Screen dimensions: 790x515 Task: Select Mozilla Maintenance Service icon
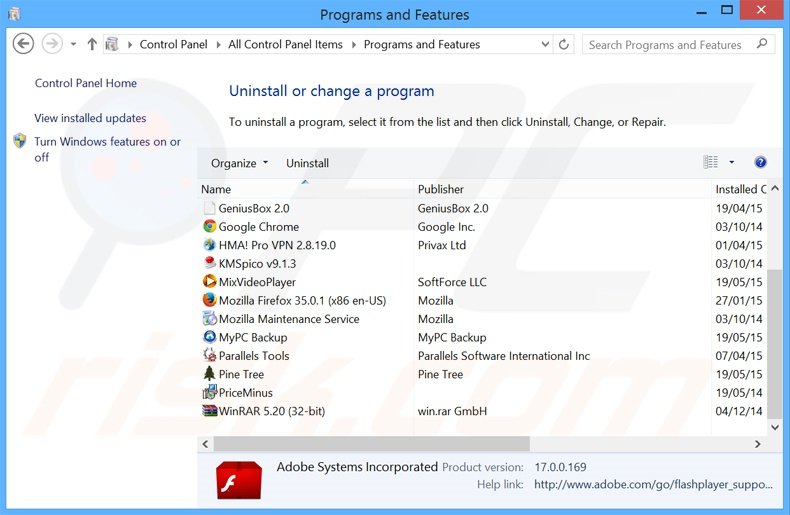pyautogui.click(x=210, y=318)
